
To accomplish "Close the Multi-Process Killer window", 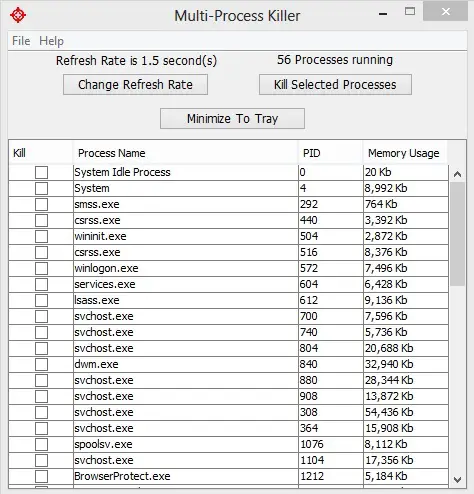I will coord(445,12).
